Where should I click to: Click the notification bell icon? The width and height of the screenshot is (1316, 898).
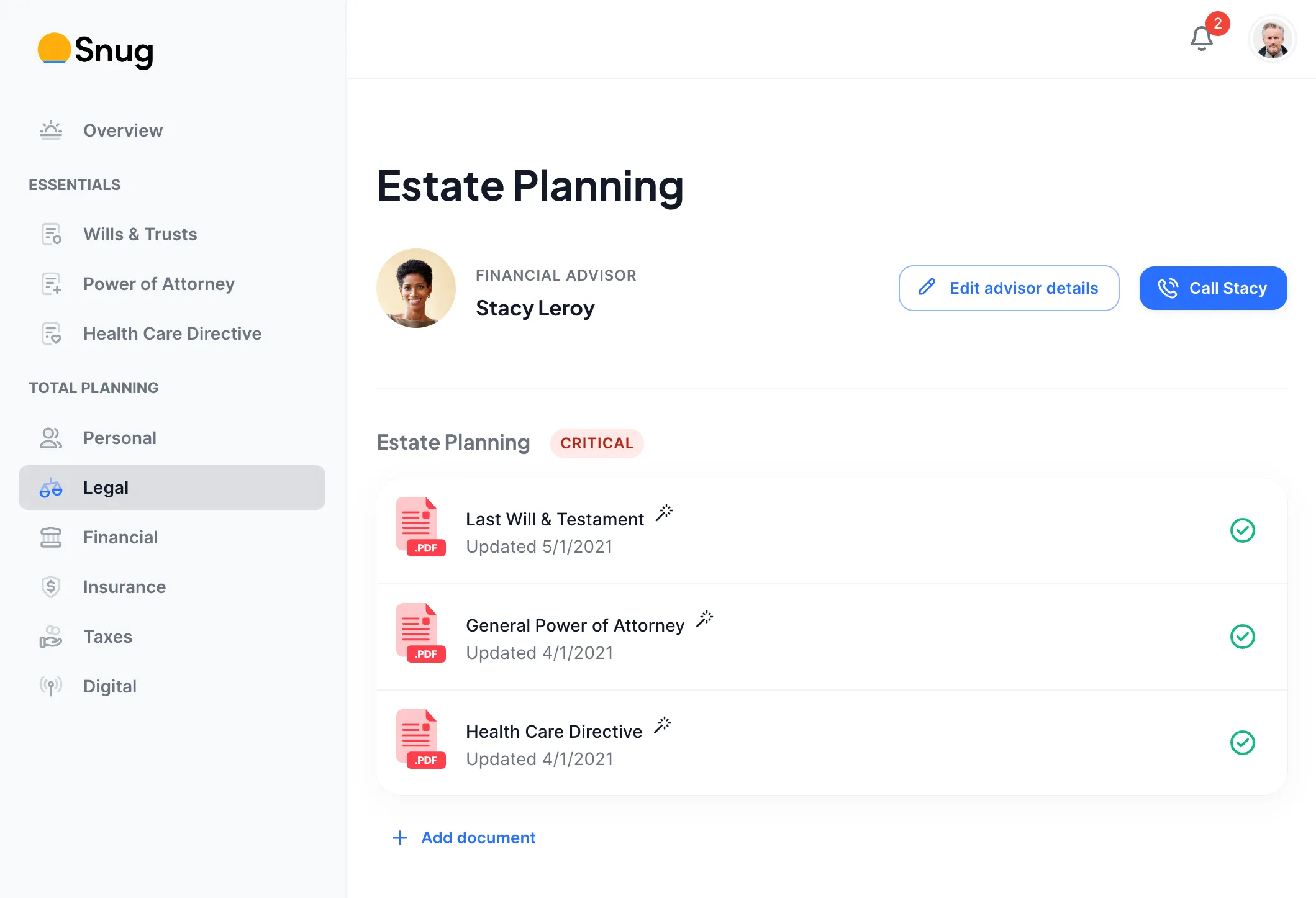[x=1201, y=39]
